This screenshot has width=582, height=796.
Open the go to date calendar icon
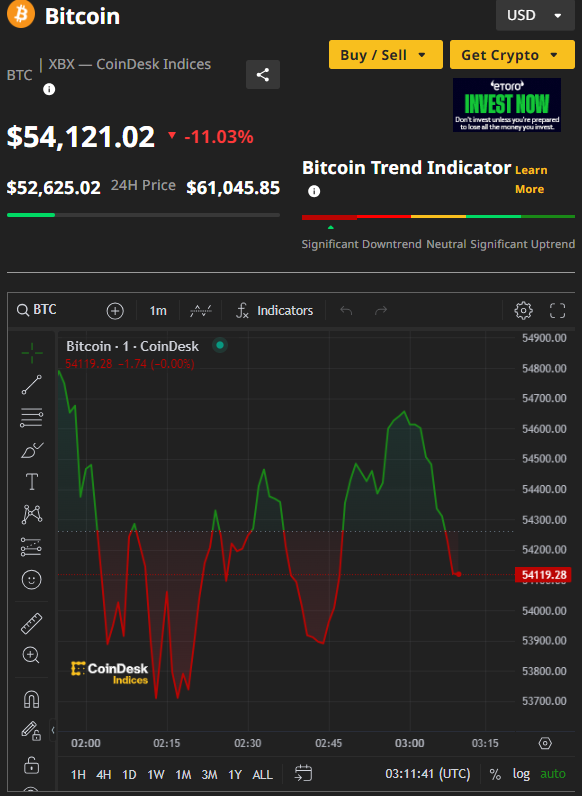click(x=303, y=773)
